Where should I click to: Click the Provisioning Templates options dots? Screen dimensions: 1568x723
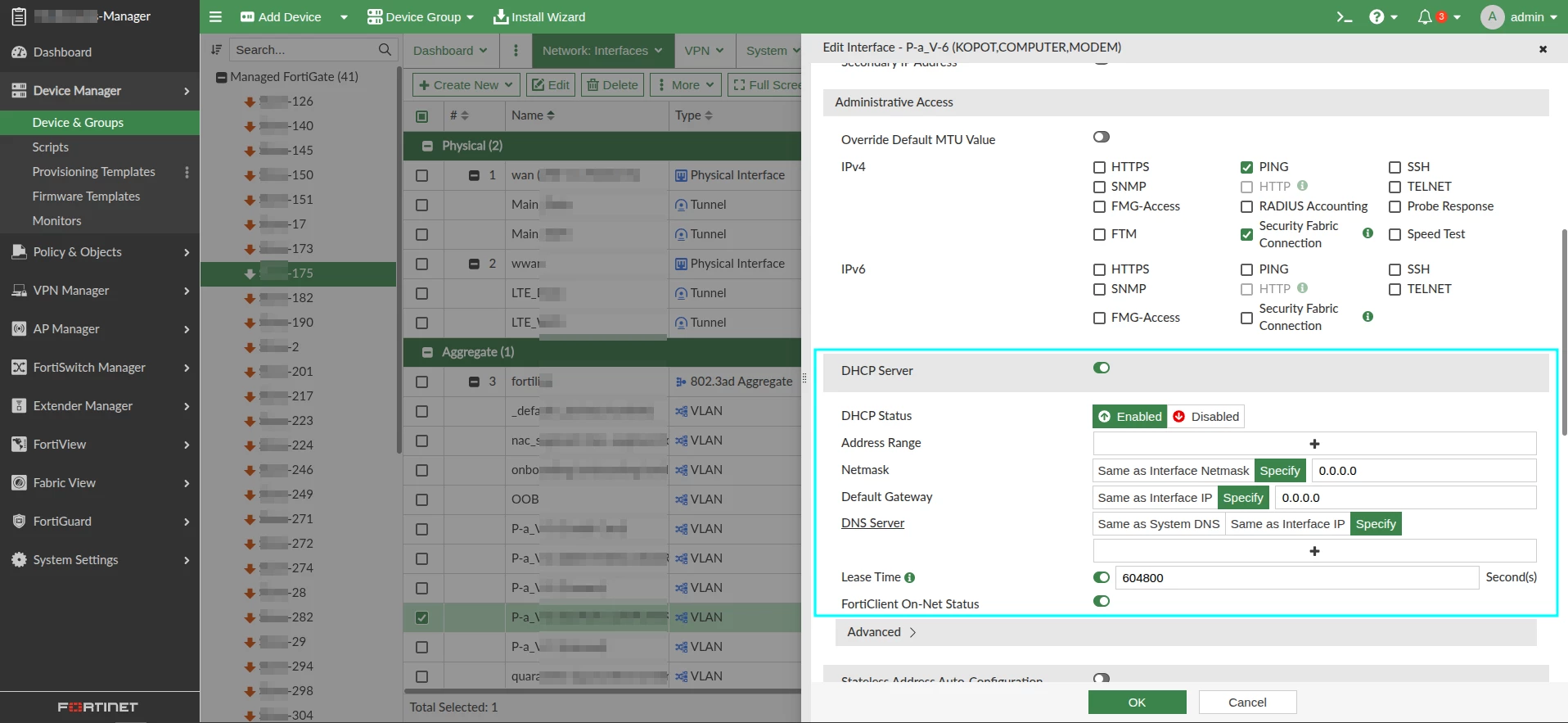pyautogui.click(x=187, y=172)
